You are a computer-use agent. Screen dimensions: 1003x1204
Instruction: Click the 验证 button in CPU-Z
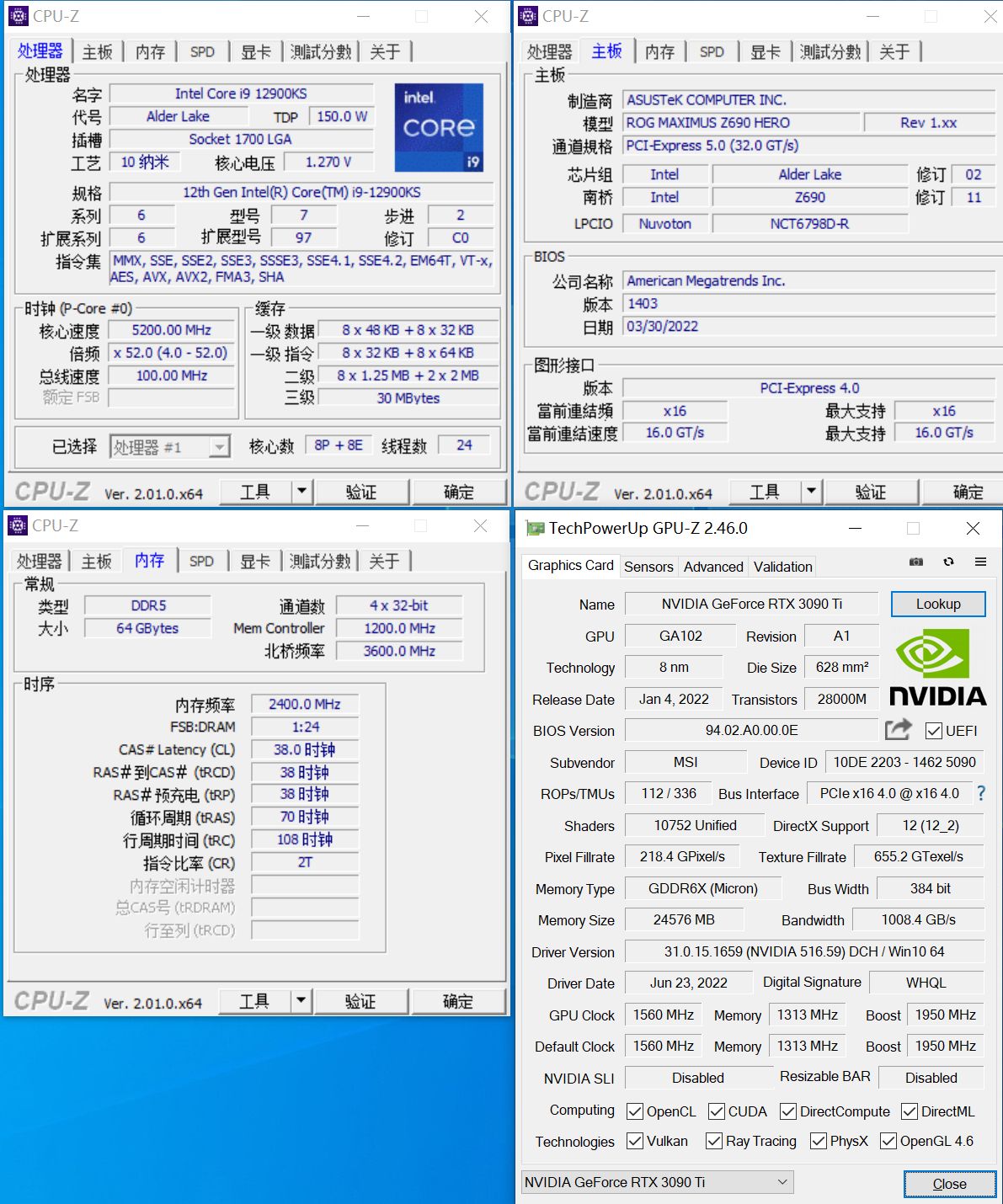pyautogui.click(x=362, y=491)
